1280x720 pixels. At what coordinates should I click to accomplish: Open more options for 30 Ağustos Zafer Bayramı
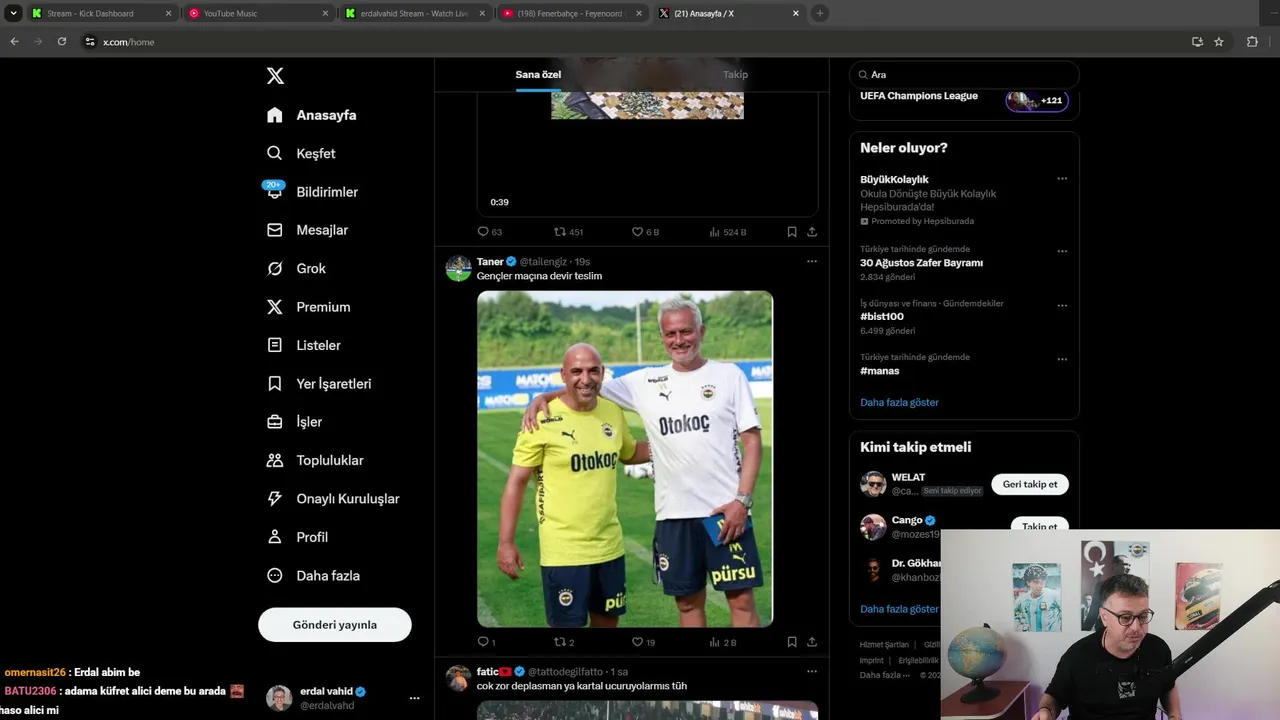(1062, 251)
